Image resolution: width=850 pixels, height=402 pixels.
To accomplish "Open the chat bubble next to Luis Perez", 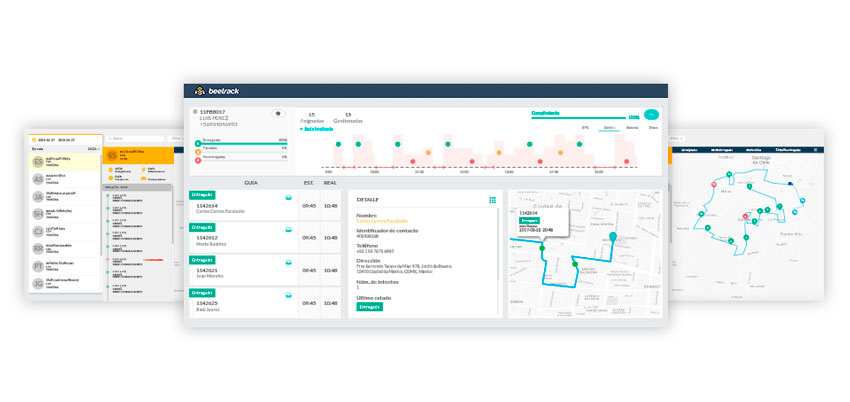I will point(278,114).
